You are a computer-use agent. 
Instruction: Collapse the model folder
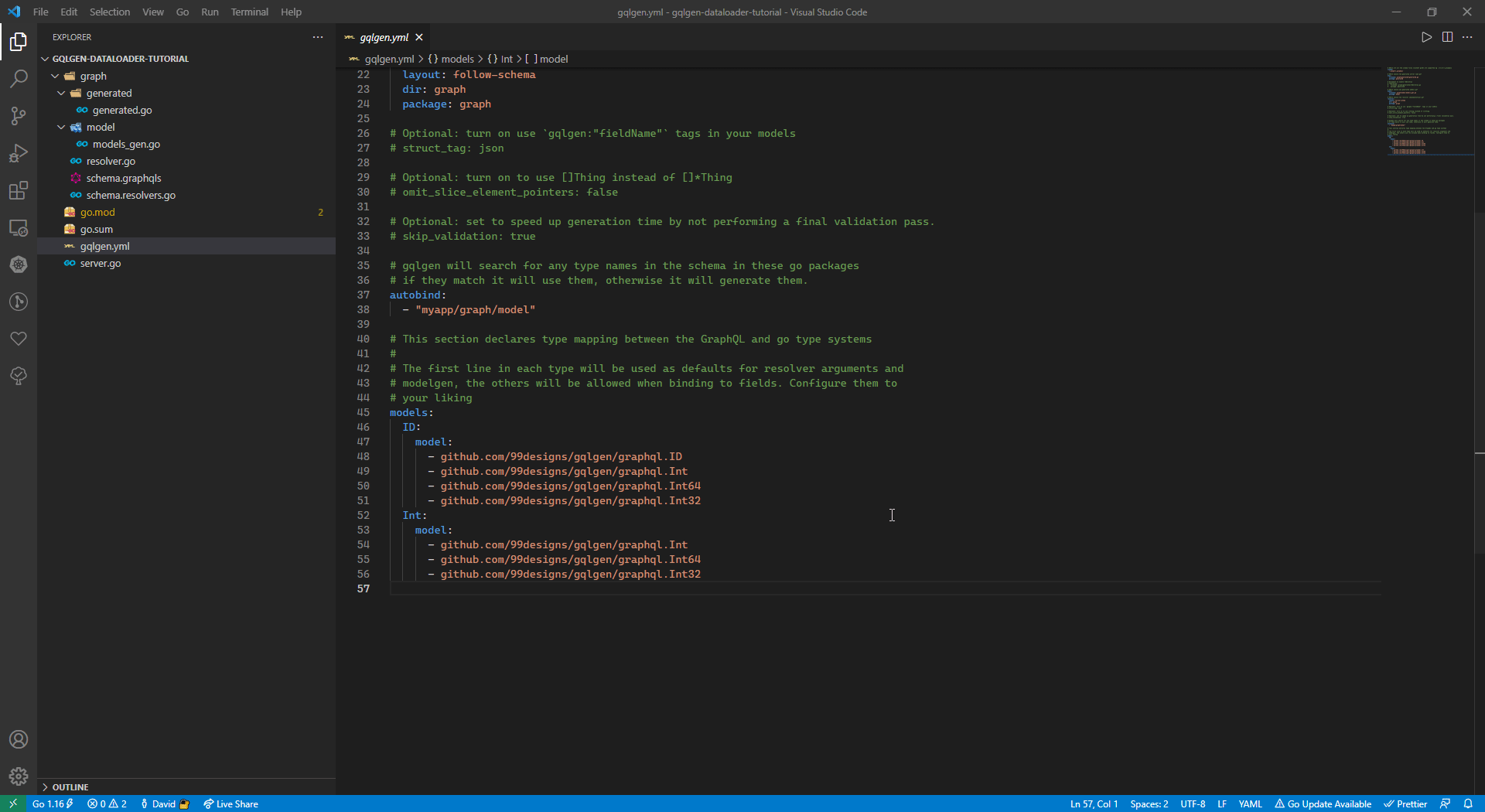pos(100,127)
